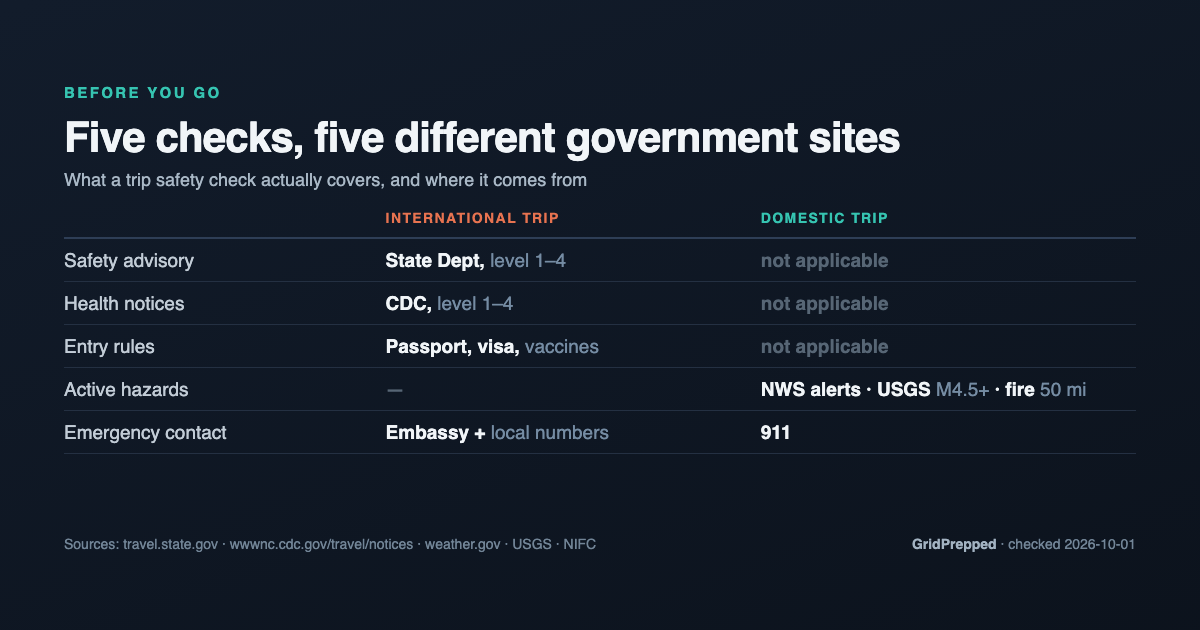The width and height of the screenshot is (1200, 630).
Task: Click the "Embassy + local numbers" cell
Action: [497, 433]
